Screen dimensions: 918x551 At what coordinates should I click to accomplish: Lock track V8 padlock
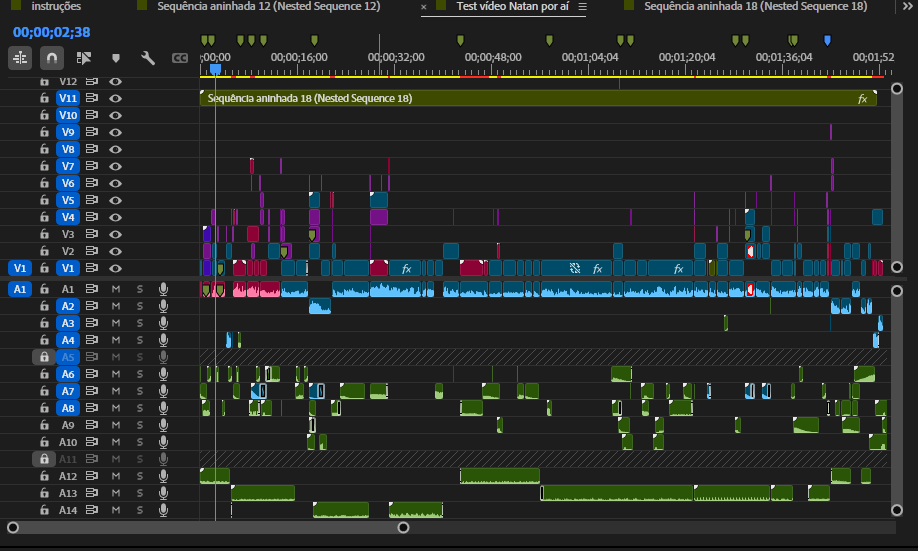[x=44, y=149]
